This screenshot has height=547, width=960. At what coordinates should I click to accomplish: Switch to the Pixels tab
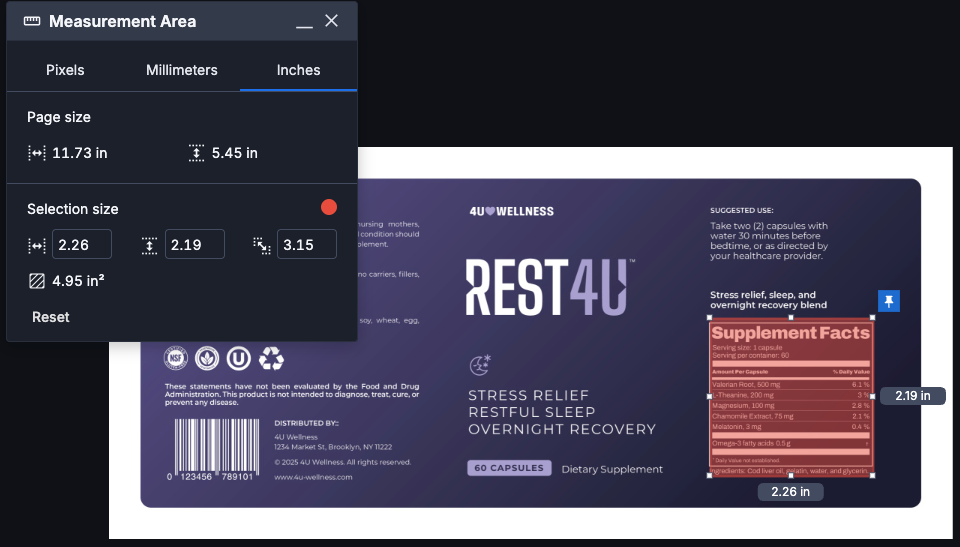click(x=65, y=70)
